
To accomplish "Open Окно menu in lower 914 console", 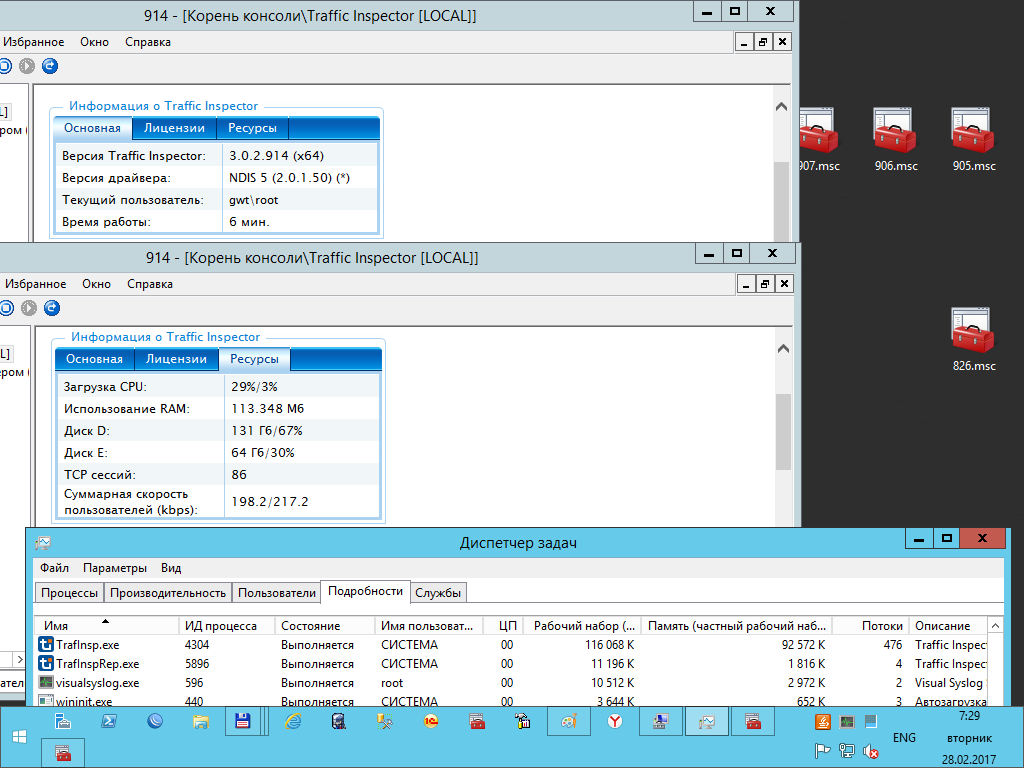I will pos(97,284).
